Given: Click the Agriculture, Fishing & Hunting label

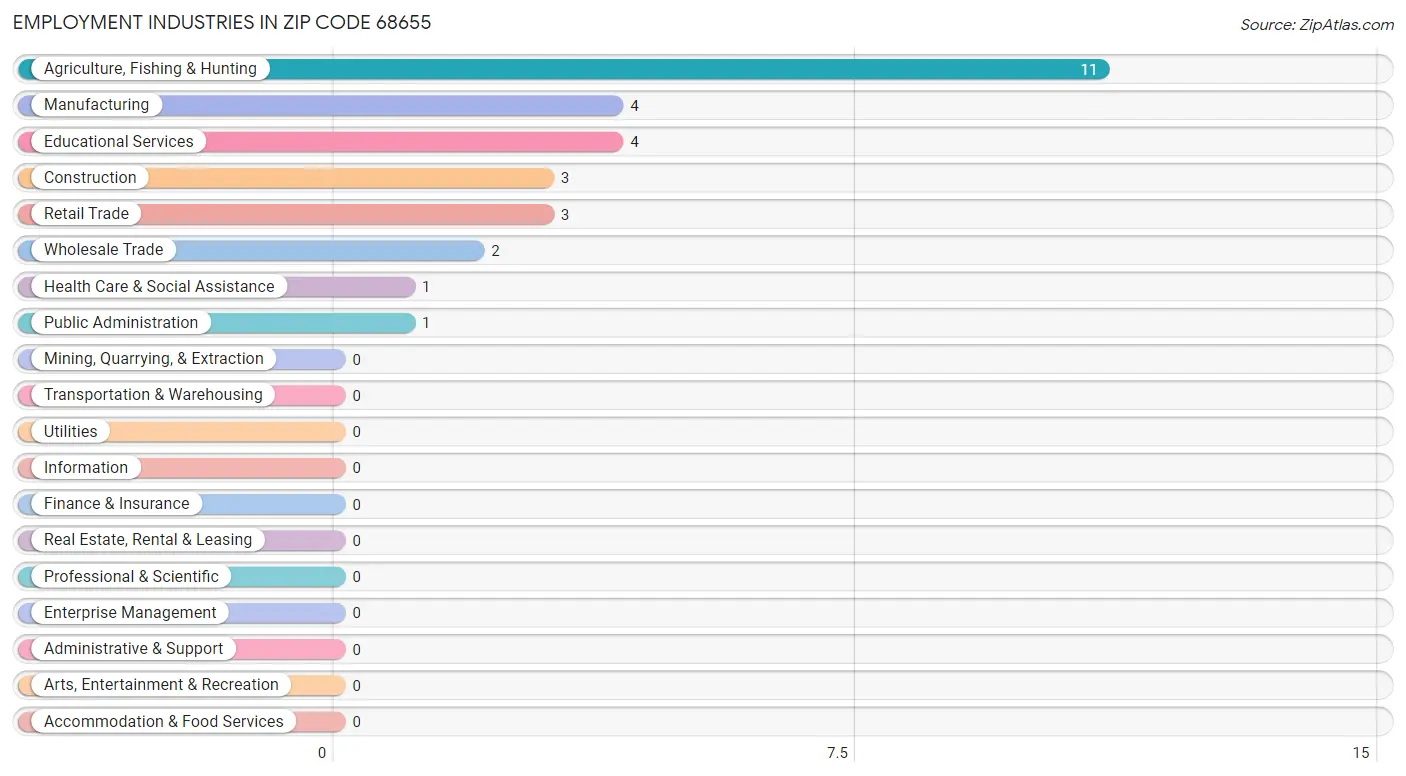Looking at the screenshot, I should pyautogui.click(x=150, y=69).
